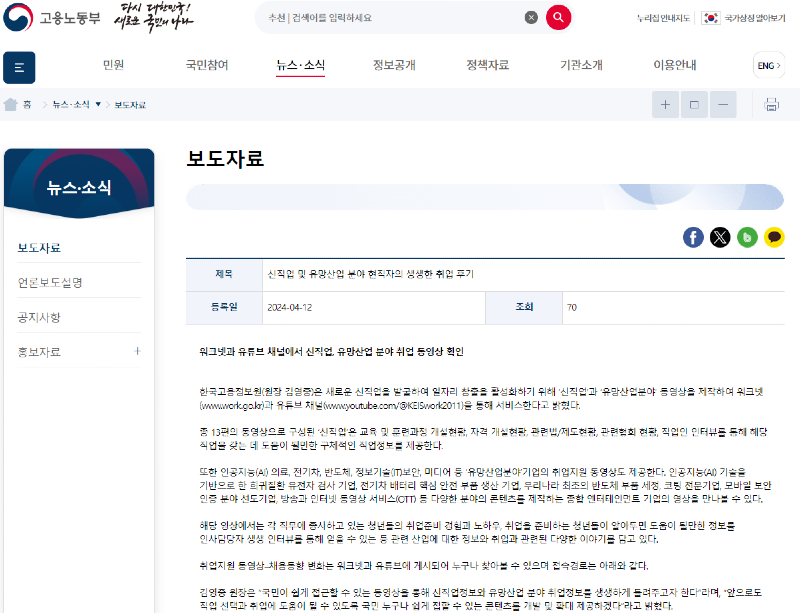Screen dimensions: 800x613
Task: Click the 등록일 label cell
Action: point(224,307)
